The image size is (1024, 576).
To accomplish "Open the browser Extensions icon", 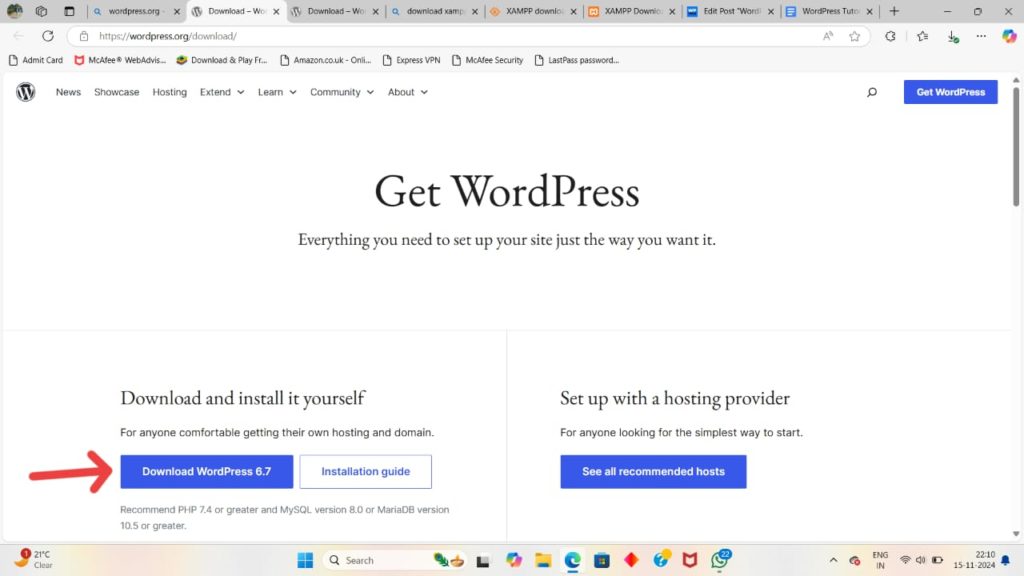I will (x=890, y=37).
